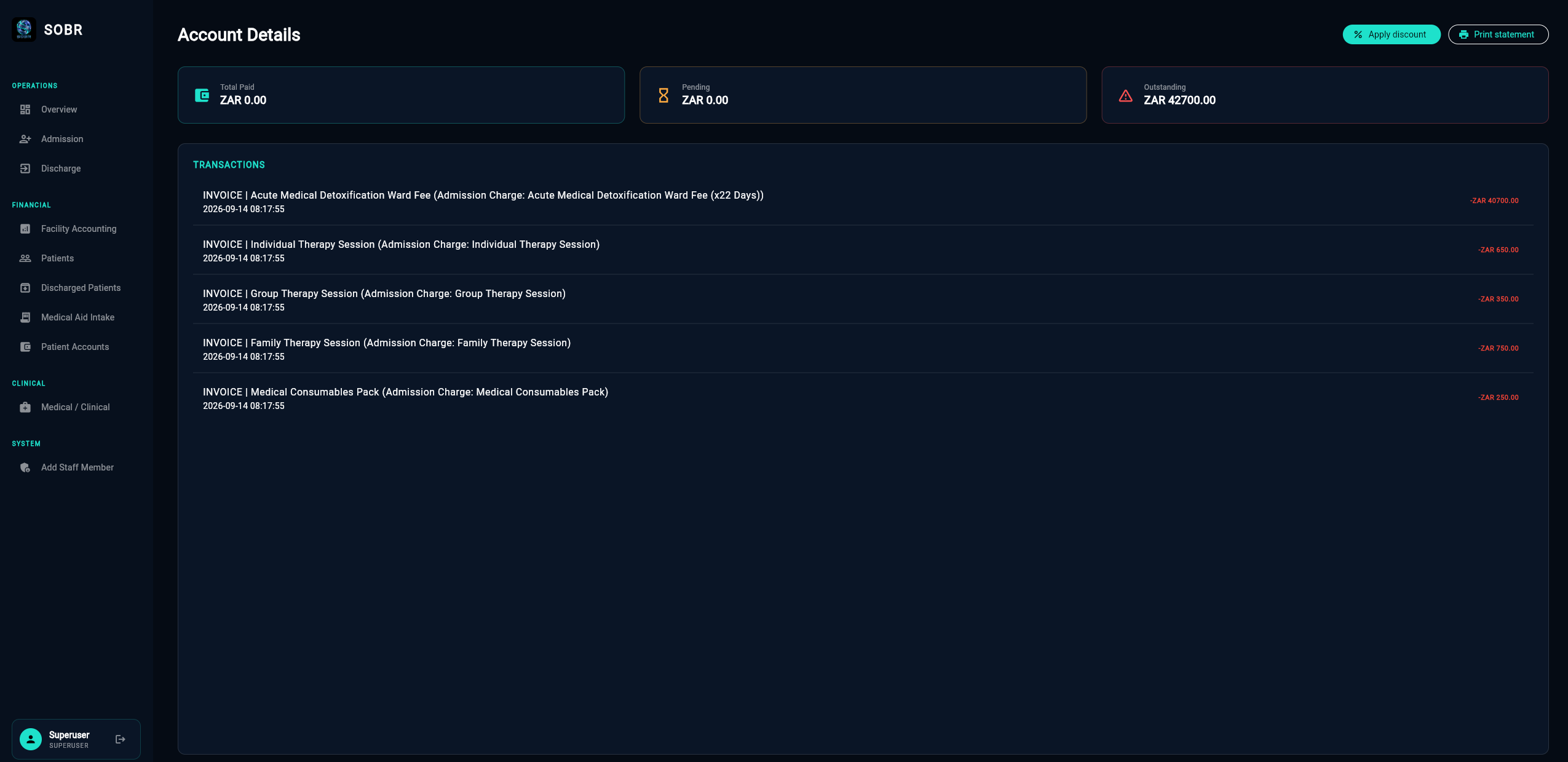Click the -ZAR 650.00 amount

click(1498, 250)
